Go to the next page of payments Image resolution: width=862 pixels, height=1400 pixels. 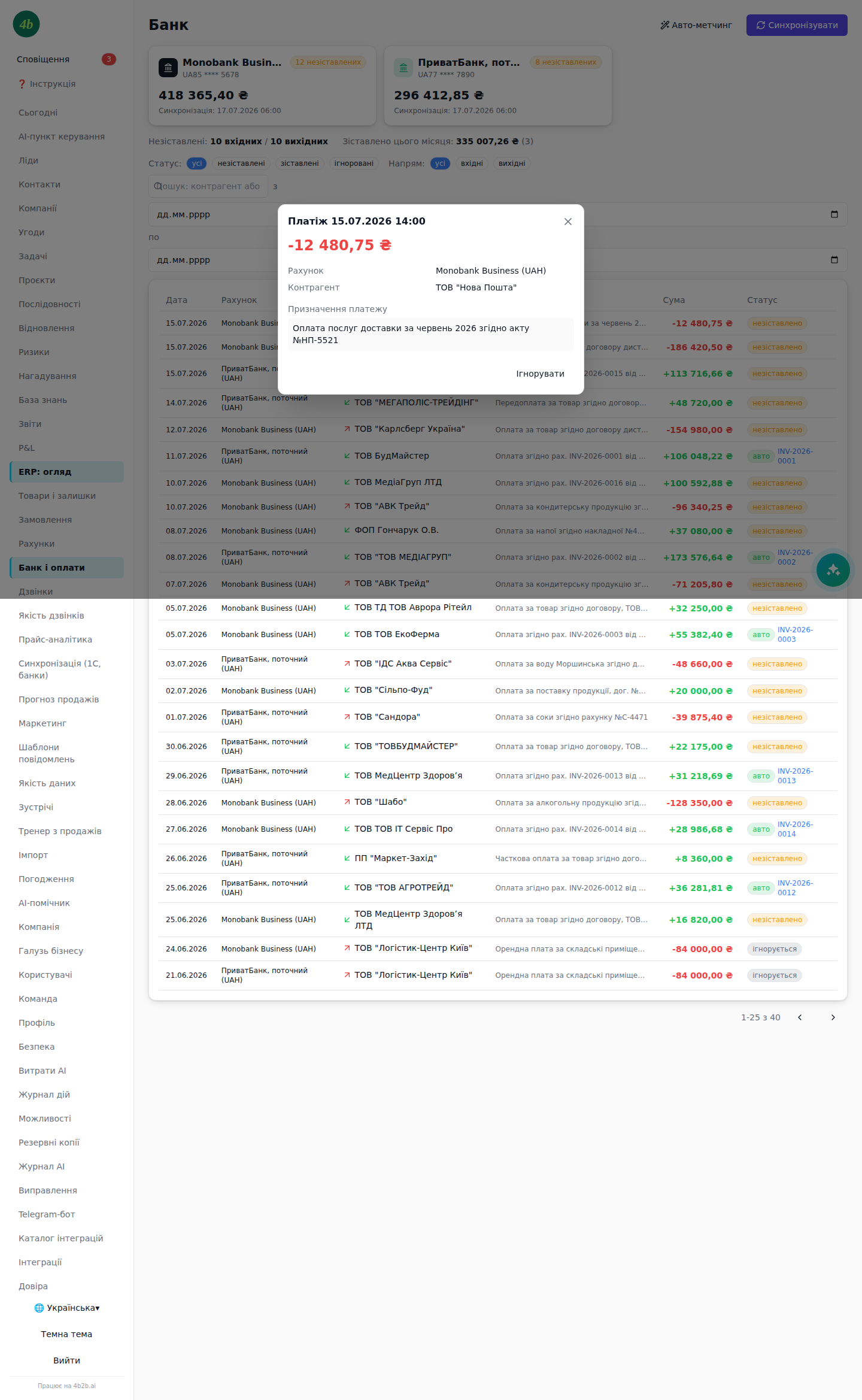pyautogui.click(x=833, y=1017)
